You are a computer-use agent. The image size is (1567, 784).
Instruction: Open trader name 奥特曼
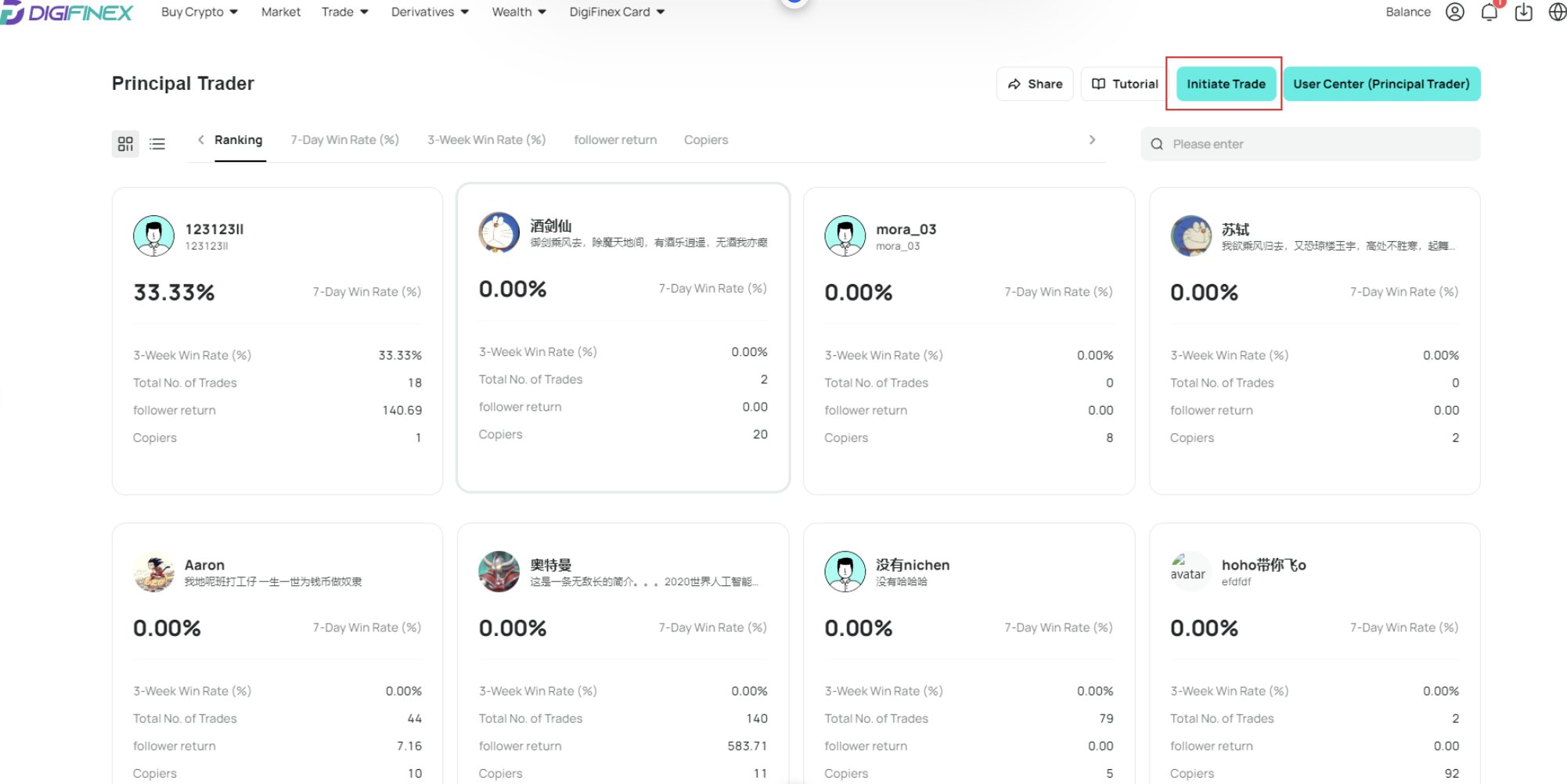coord(551,565)
